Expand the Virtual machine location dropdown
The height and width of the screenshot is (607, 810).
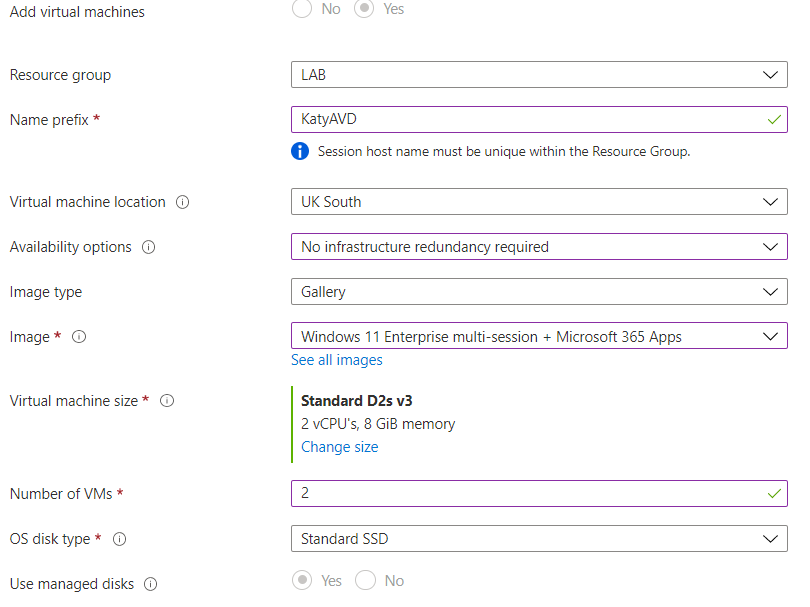pyautogui.click(x=539, y=202)
